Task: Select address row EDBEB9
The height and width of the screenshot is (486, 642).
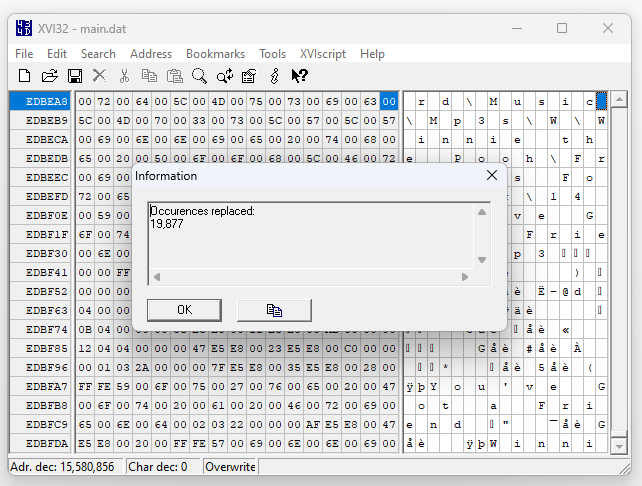Action: pos(40,120)
